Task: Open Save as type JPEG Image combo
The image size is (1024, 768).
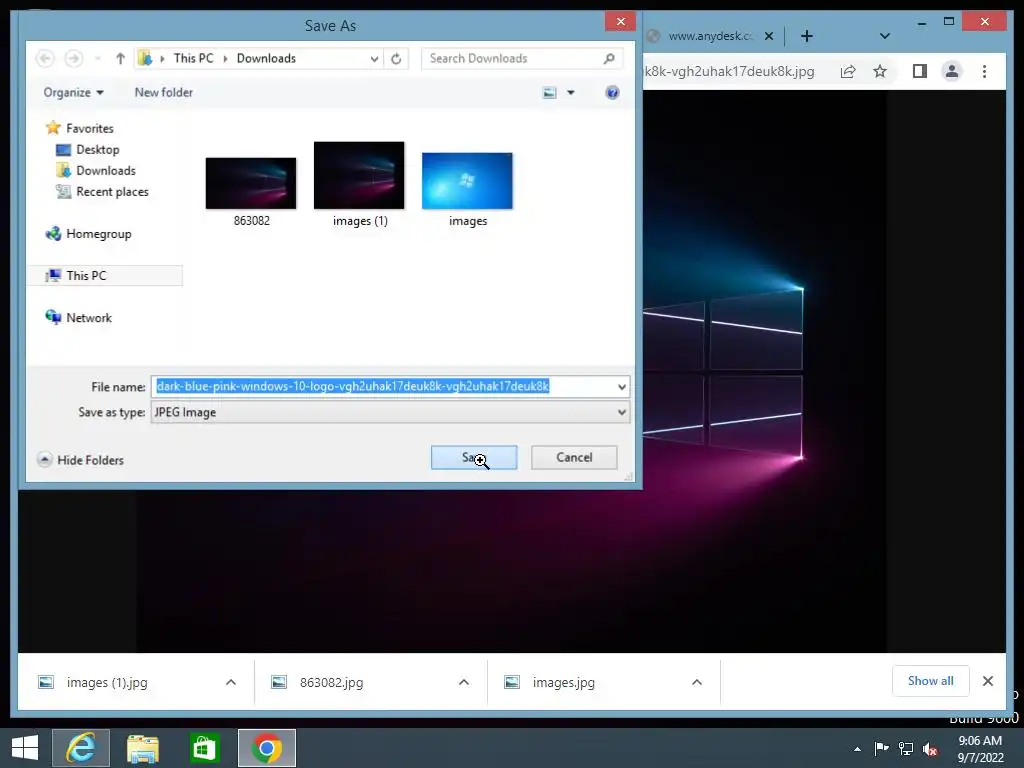Action: tap(391, 412)
